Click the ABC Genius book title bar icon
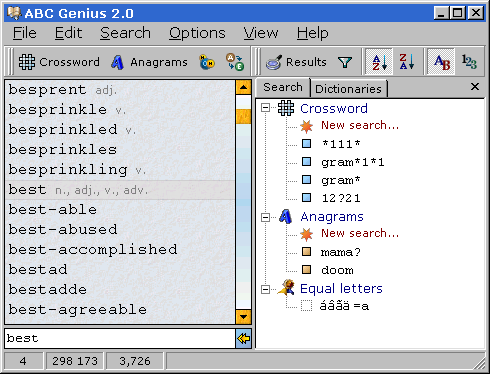 click(x=14, y=13)
